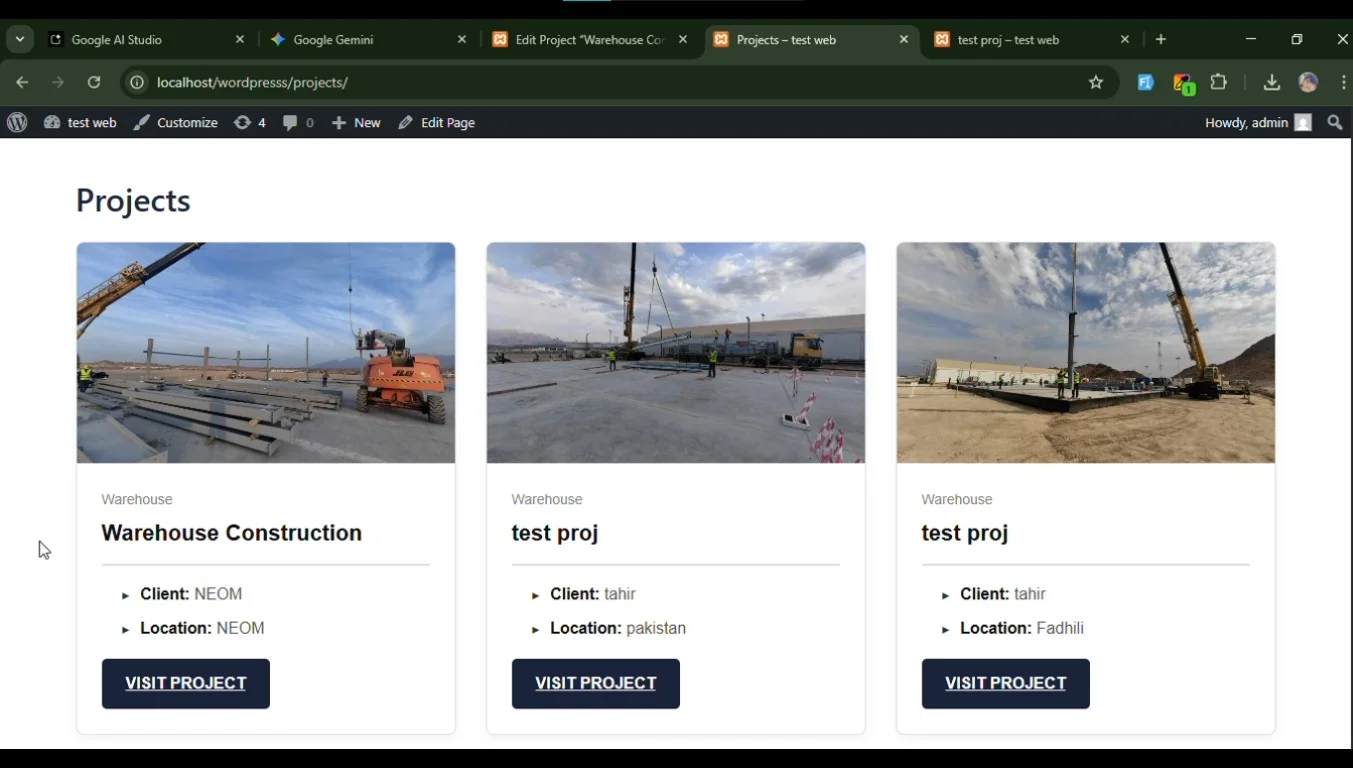Reload the current page
1353x768 pixels.
94,83
